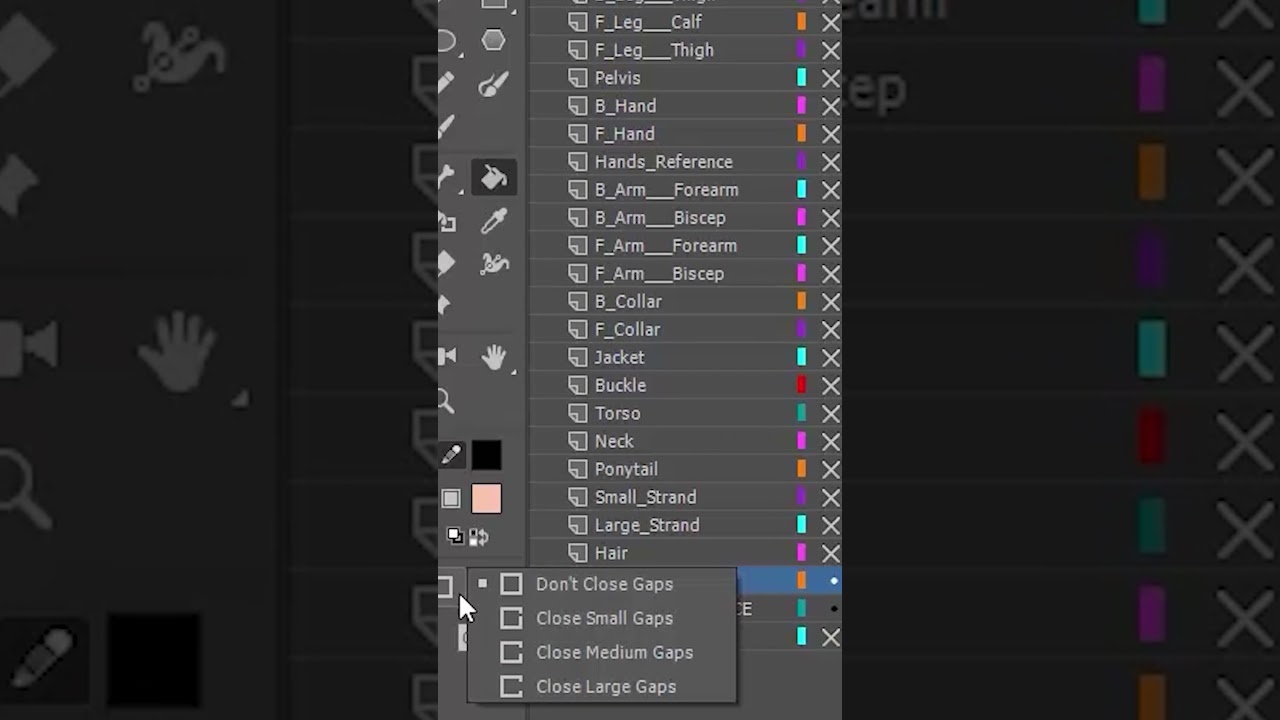Select the Ponytail layer name
The image size is (1280, 720).
tap(626, 469)
